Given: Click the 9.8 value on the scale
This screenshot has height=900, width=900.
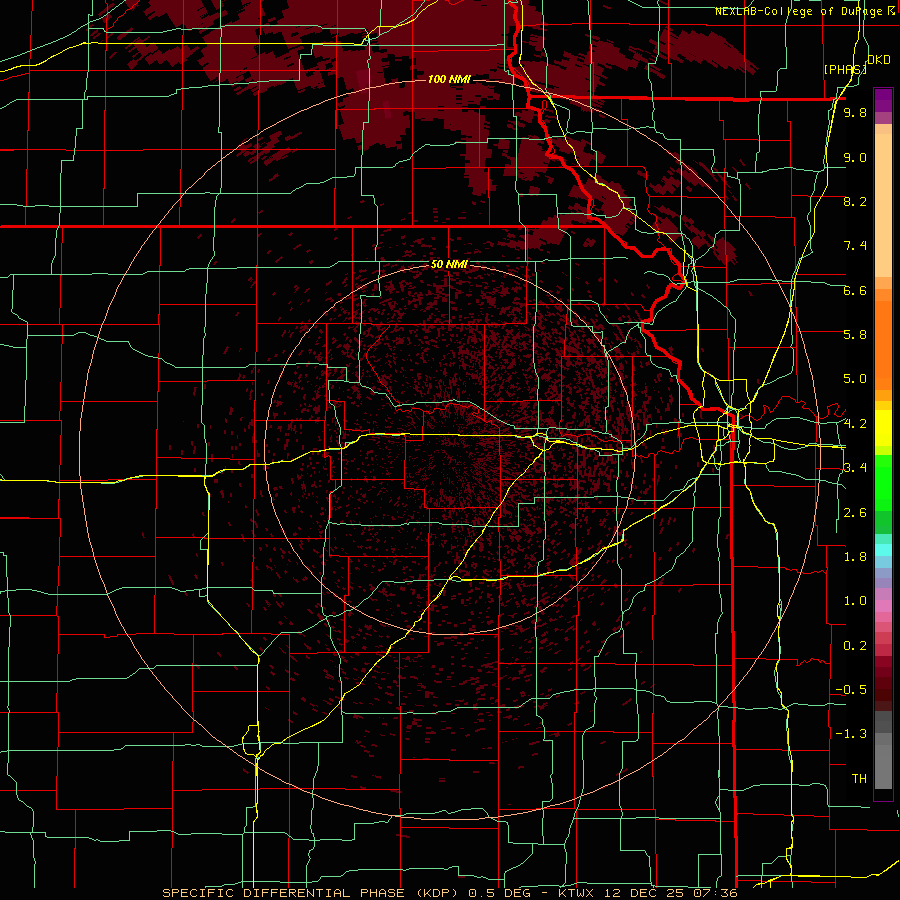Looking at the screenshot, I should (855, 113).
